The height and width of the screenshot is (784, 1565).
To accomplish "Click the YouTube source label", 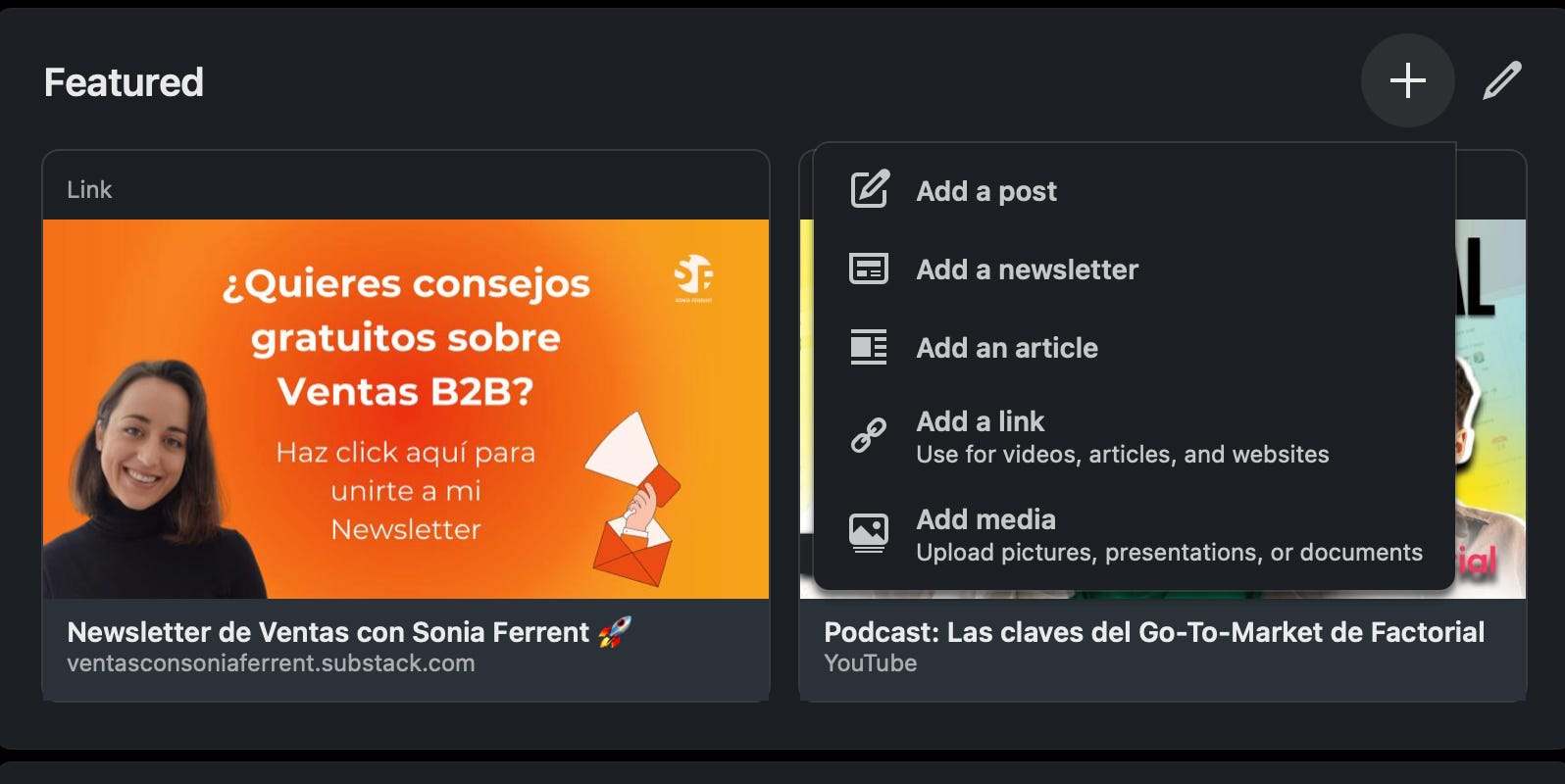I will 870,663.
